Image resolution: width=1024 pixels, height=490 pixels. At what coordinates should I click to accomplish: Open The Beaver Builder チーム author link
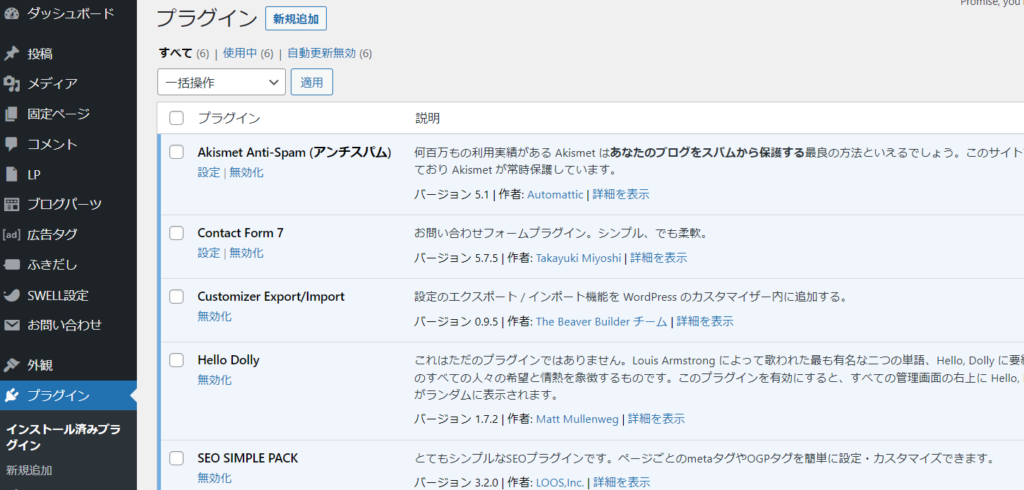[601, 321]
